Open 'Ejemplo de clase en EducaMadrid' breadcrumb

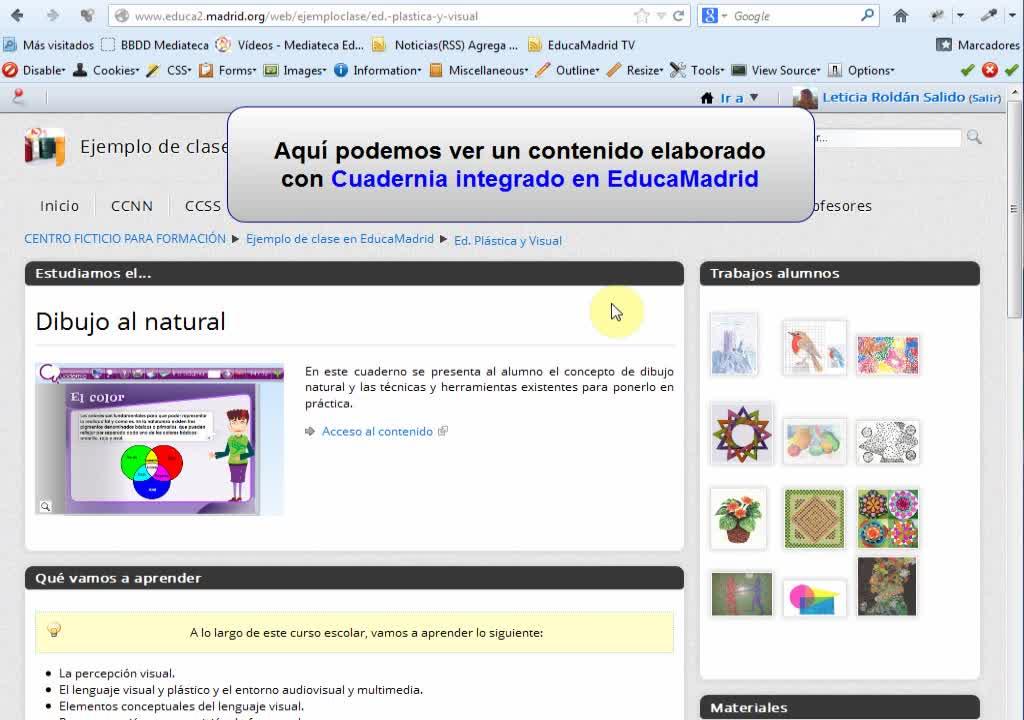pyautogui.click(x=340, y=239)
